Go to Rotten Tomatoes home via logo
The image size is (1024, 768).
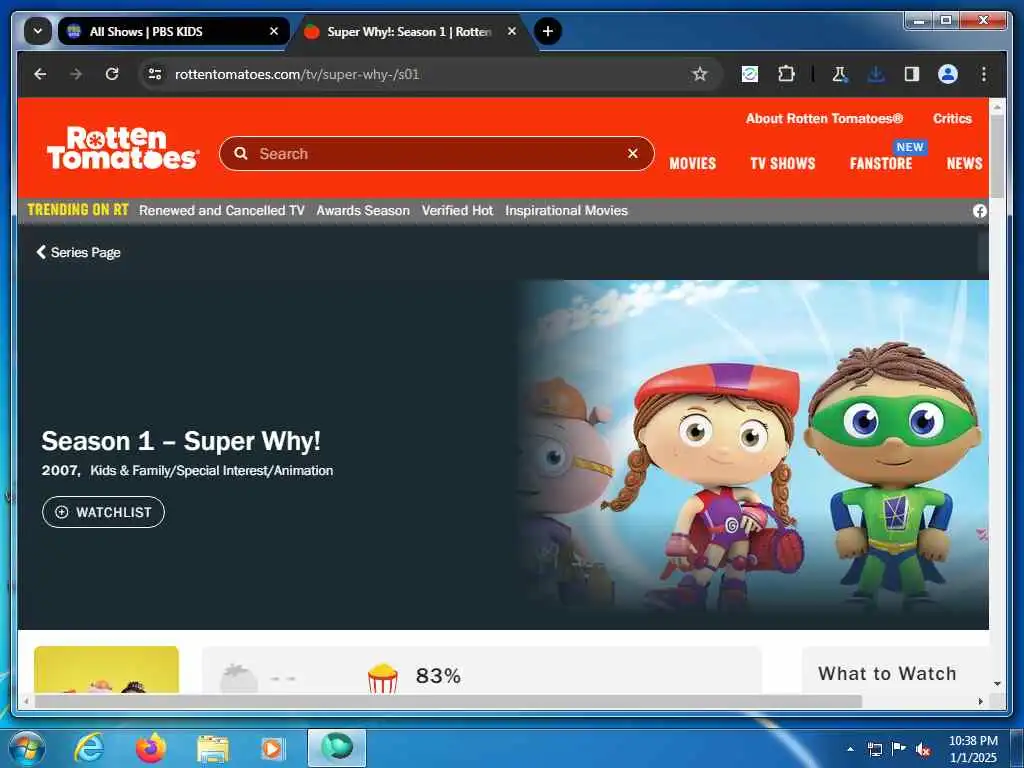pos(122,148)
